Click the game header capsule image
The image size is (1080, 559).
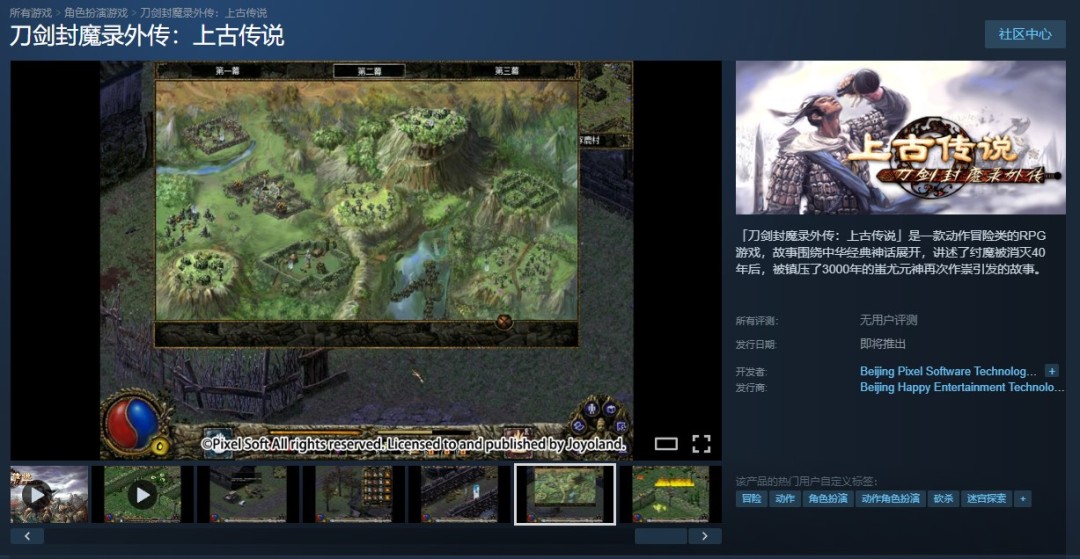coord(900,138)
